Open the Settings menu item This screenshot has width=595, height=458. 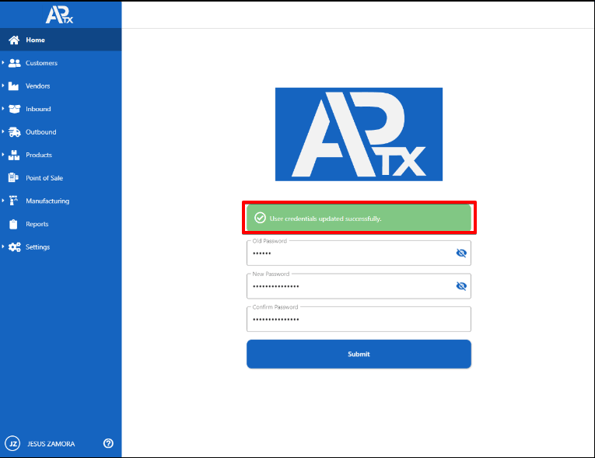point(38,247)
